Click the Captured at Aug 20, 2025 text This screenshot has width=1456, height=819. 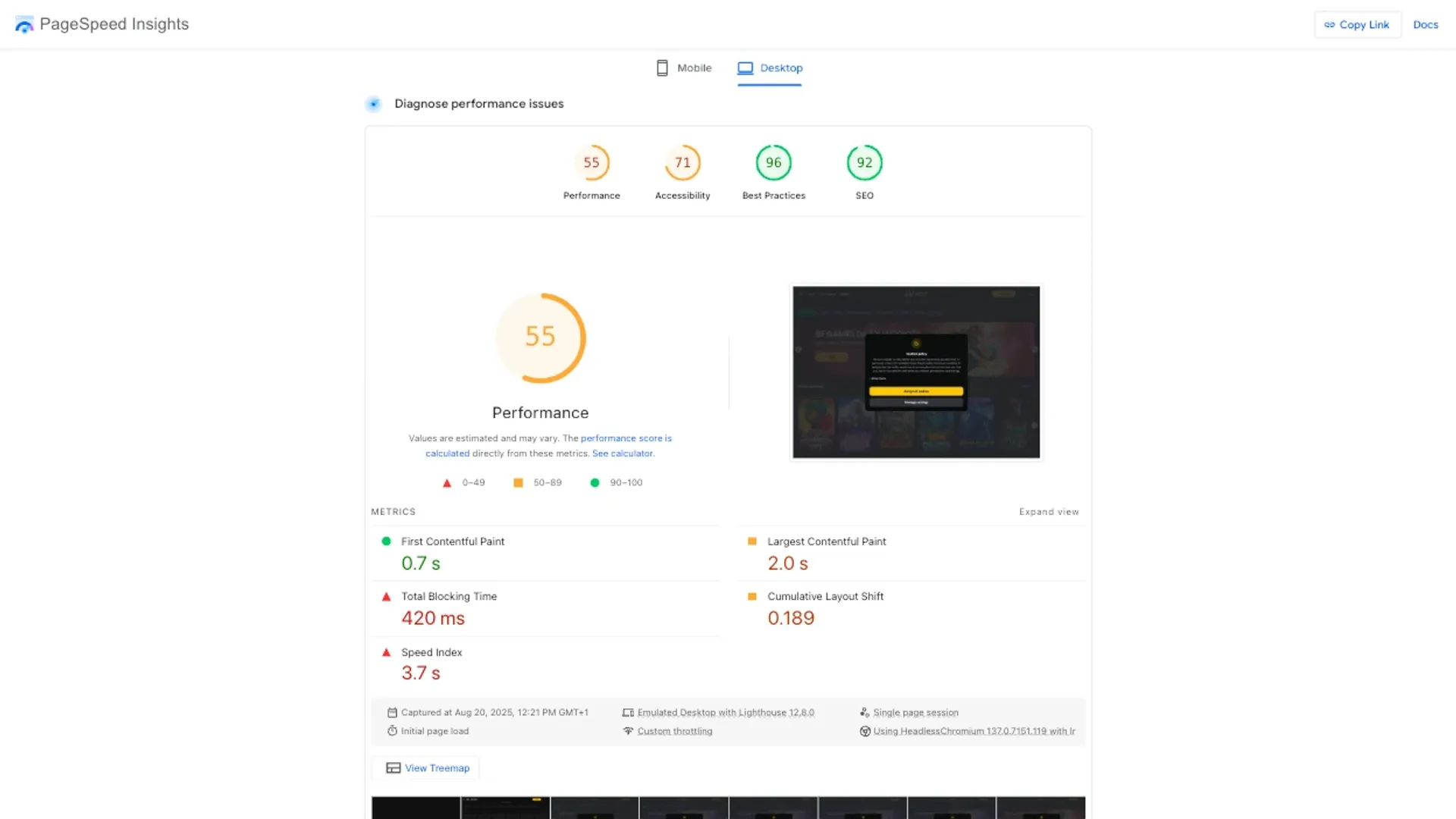point(494,713)
